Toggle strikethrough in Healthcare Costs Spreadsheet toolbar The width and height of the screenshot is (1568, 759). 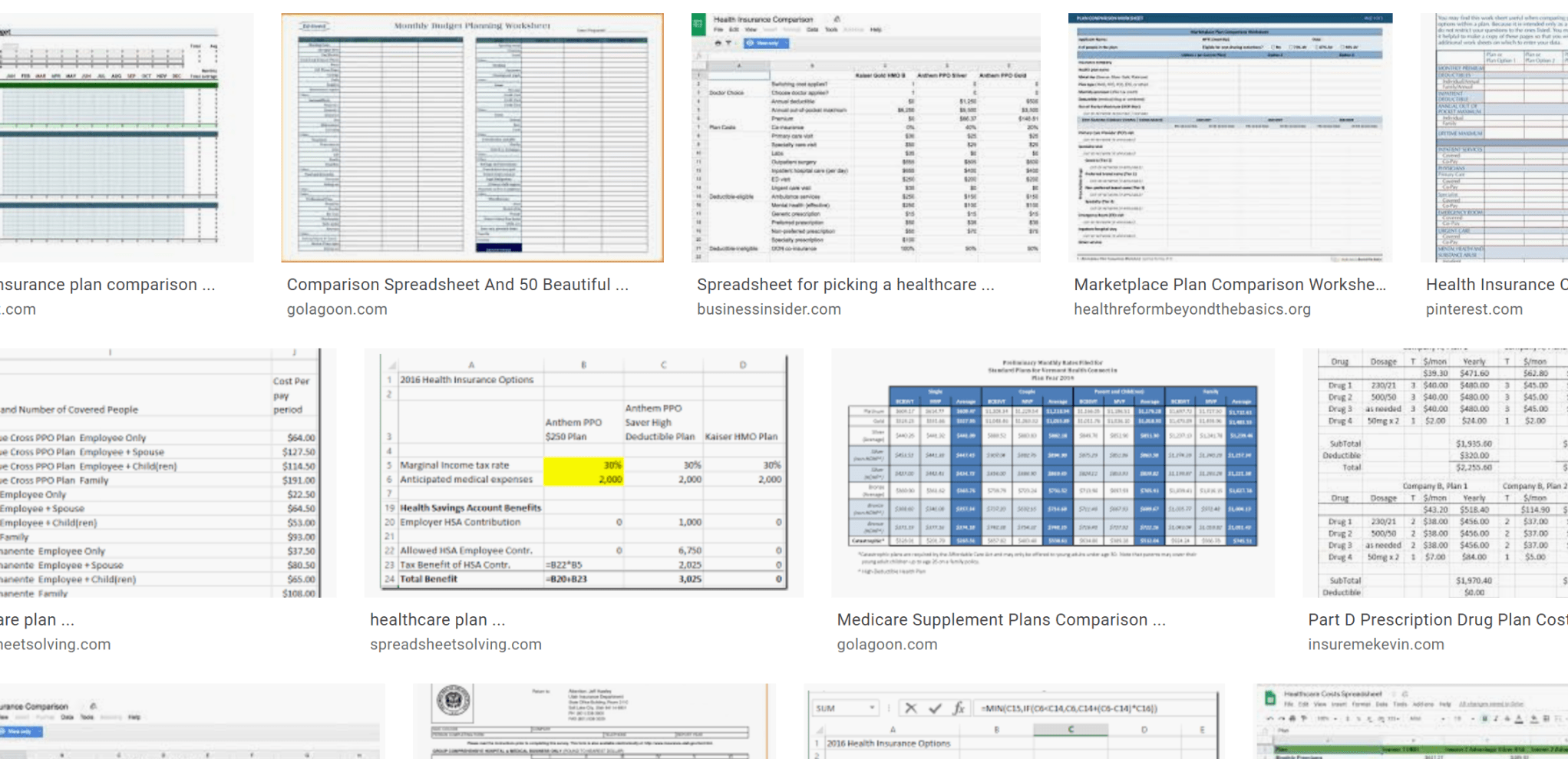1508,718
